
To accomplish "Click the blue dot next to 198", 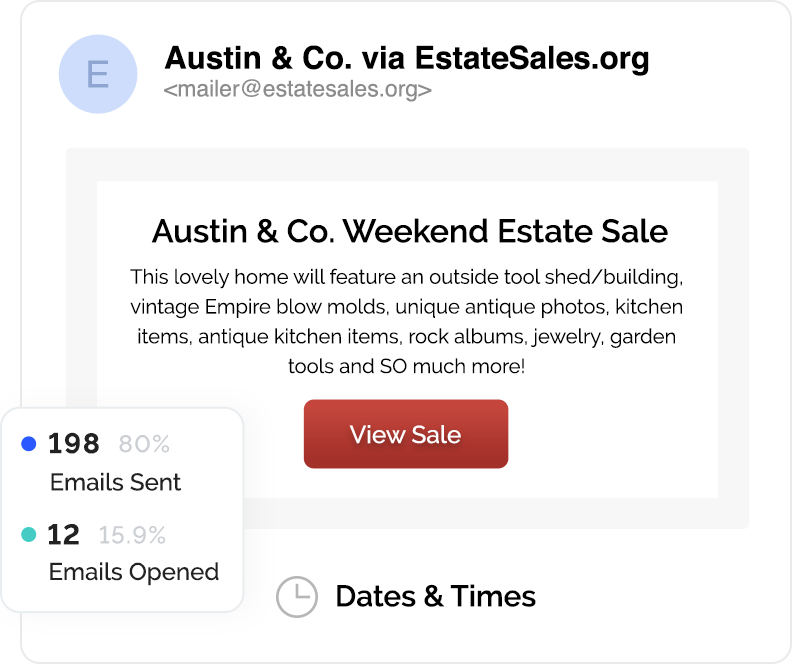I will pyautogui.click(x=29, y=444).
